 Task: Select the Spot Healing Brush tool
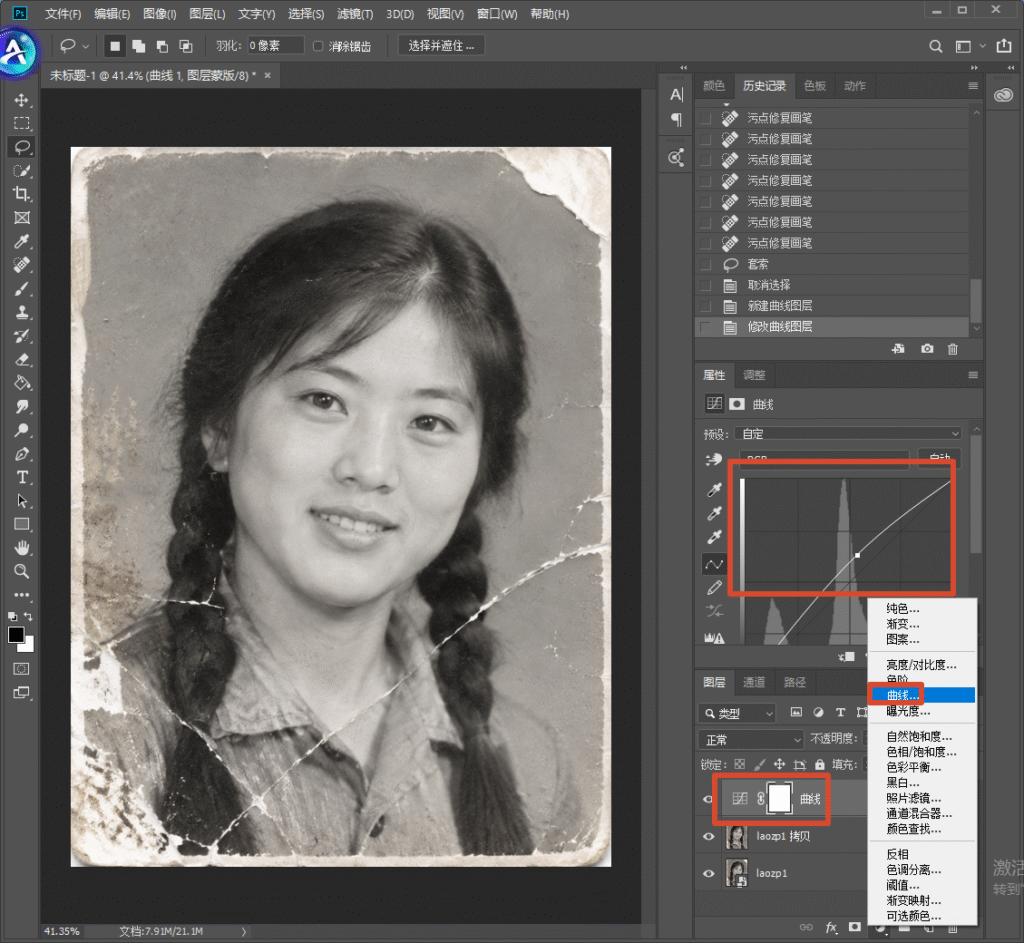pyautogui.click(x=22, y=265)
